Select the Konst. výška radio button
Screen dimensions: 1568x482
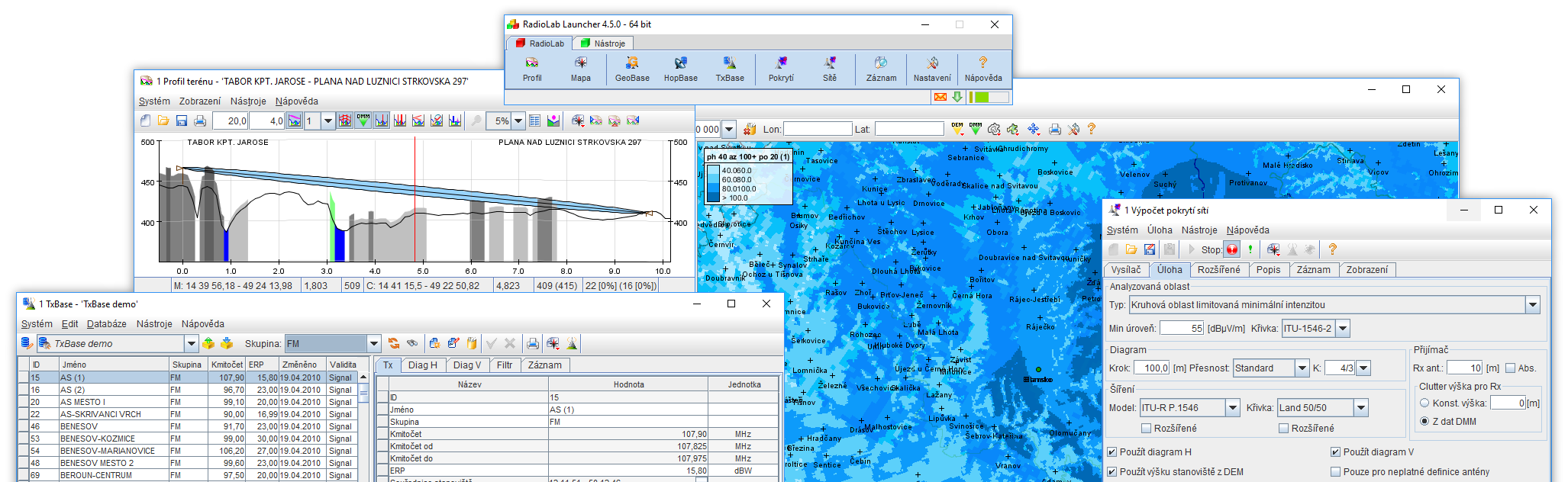point(1424,403)
